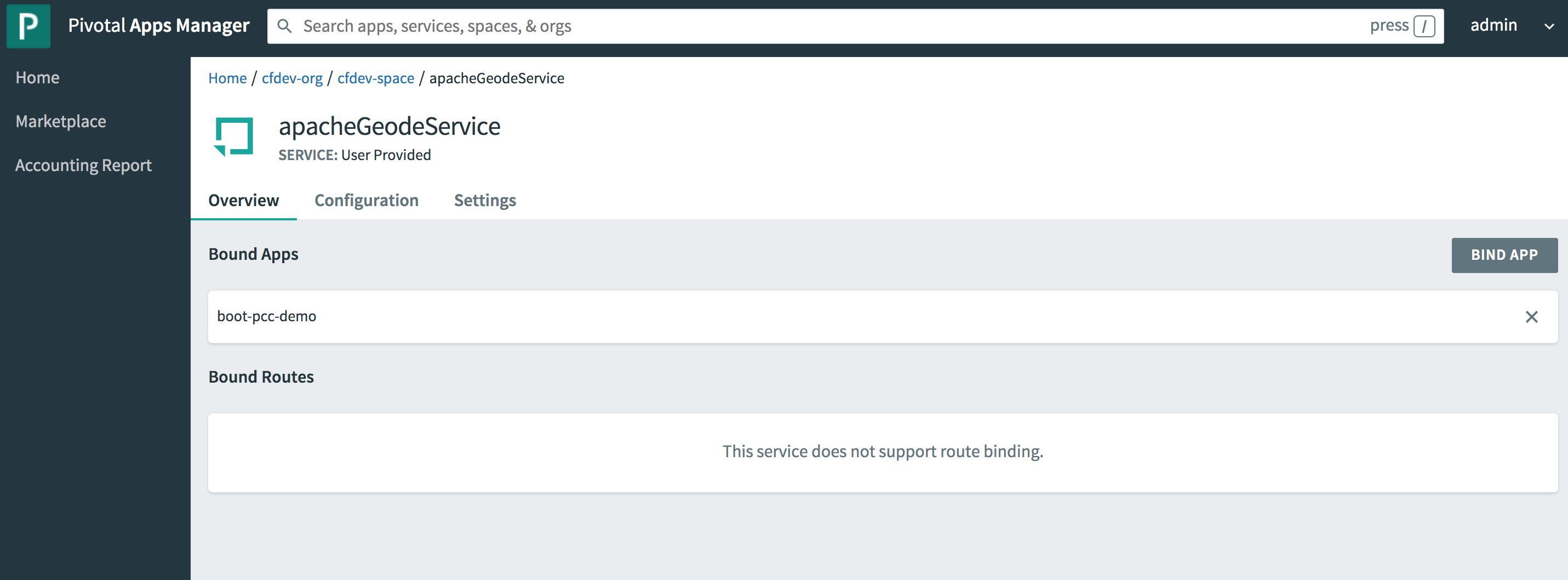This screenshot has height=580, width=1568.
Task: Follow the Home breadcrumb link
Action: 228,78
